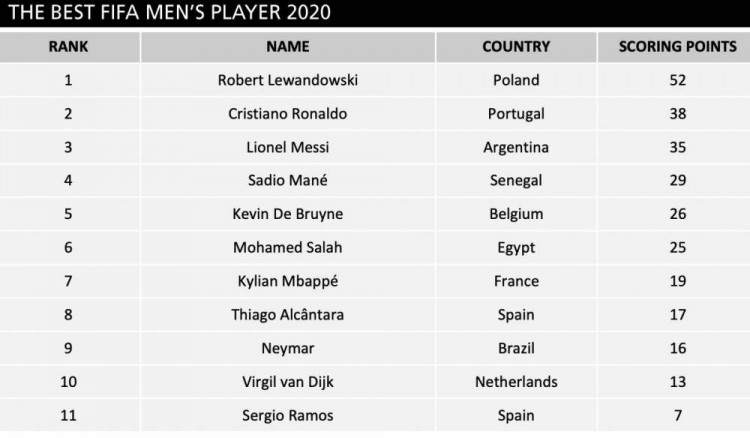Screen dimensions: 750x438
Task: Select the Sadio Mané cell
Action: point(287,180)
